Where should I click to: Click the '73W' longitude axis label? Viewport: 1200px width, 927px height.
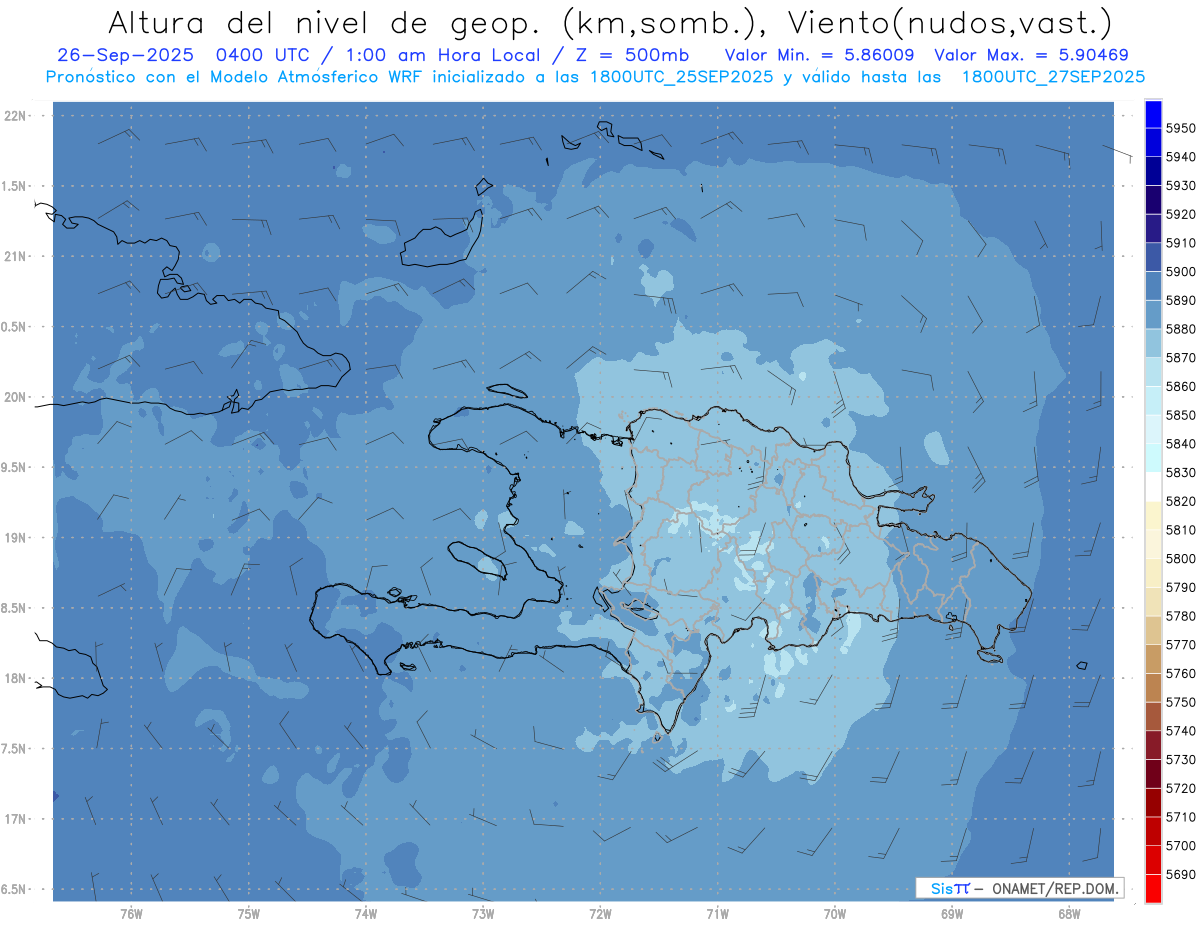click(483, 913)
